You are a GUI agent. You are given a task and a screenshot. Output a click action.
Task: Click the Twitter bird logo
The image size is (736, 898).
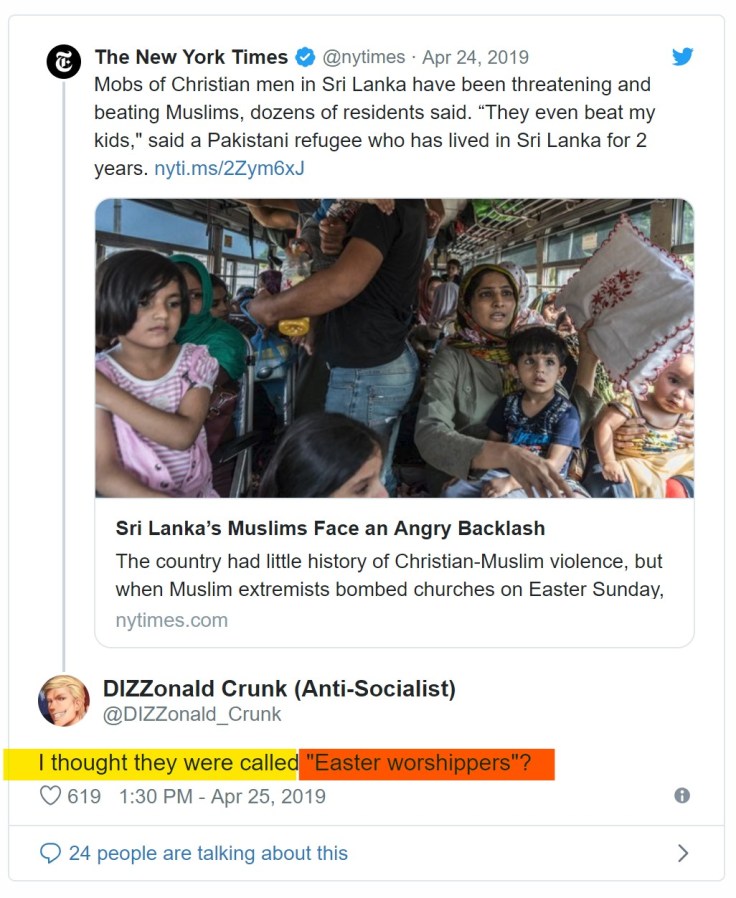(x=682, y=57)
